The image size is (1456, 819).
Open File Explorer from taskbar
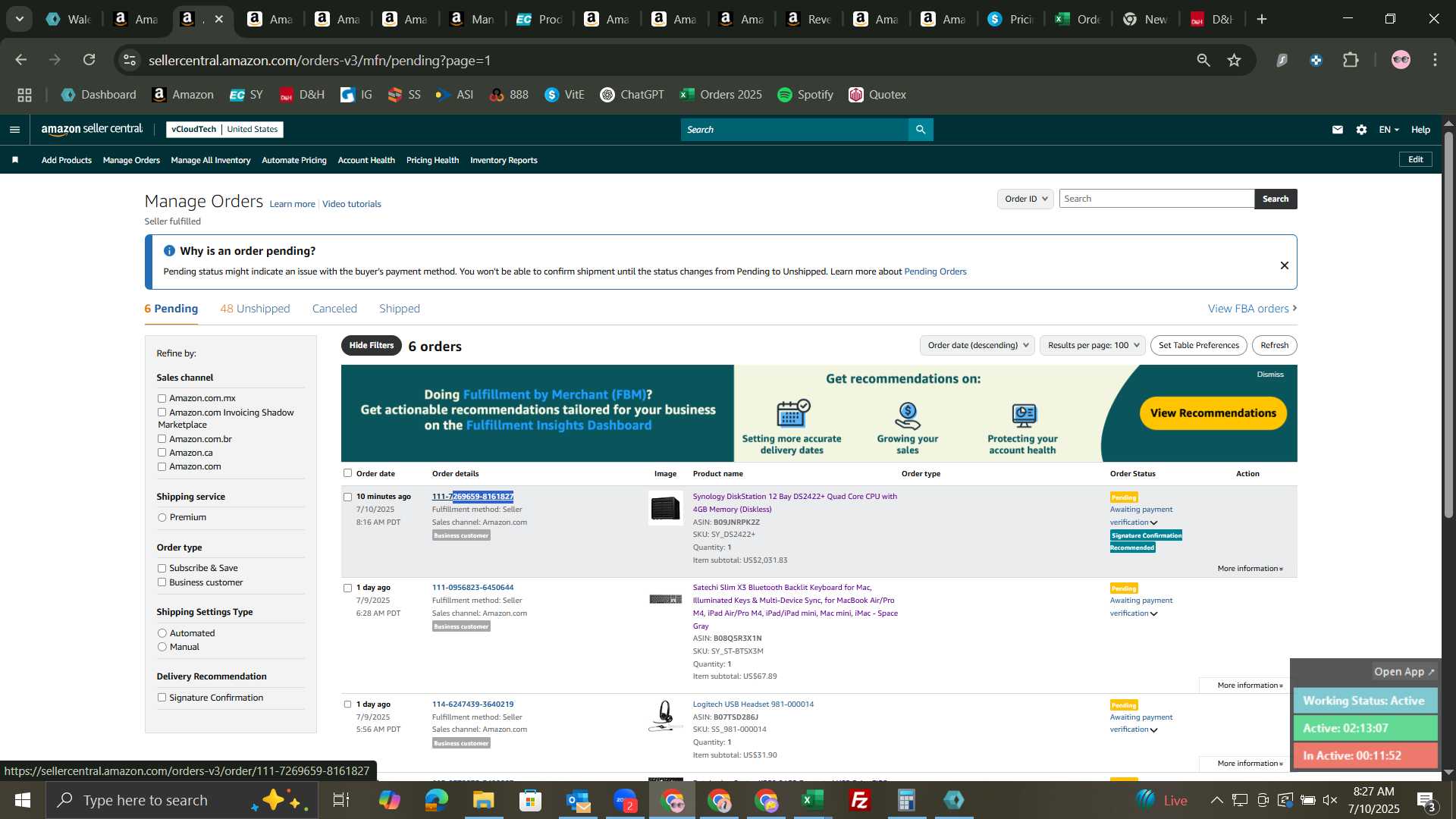(483, 800)
